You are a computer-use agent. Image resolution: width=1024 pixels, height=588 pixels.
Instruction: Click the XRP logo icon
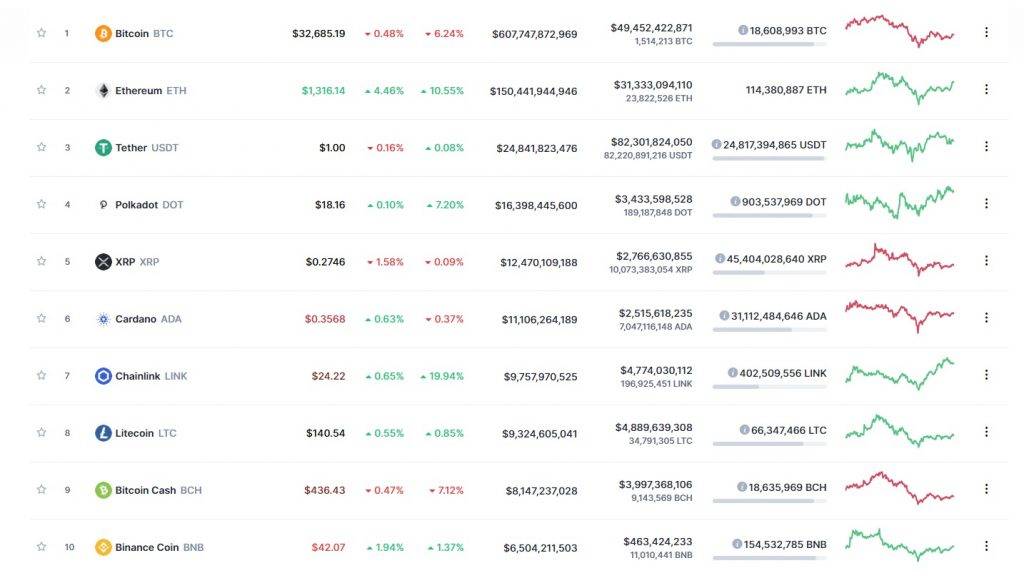click(103, 262)
